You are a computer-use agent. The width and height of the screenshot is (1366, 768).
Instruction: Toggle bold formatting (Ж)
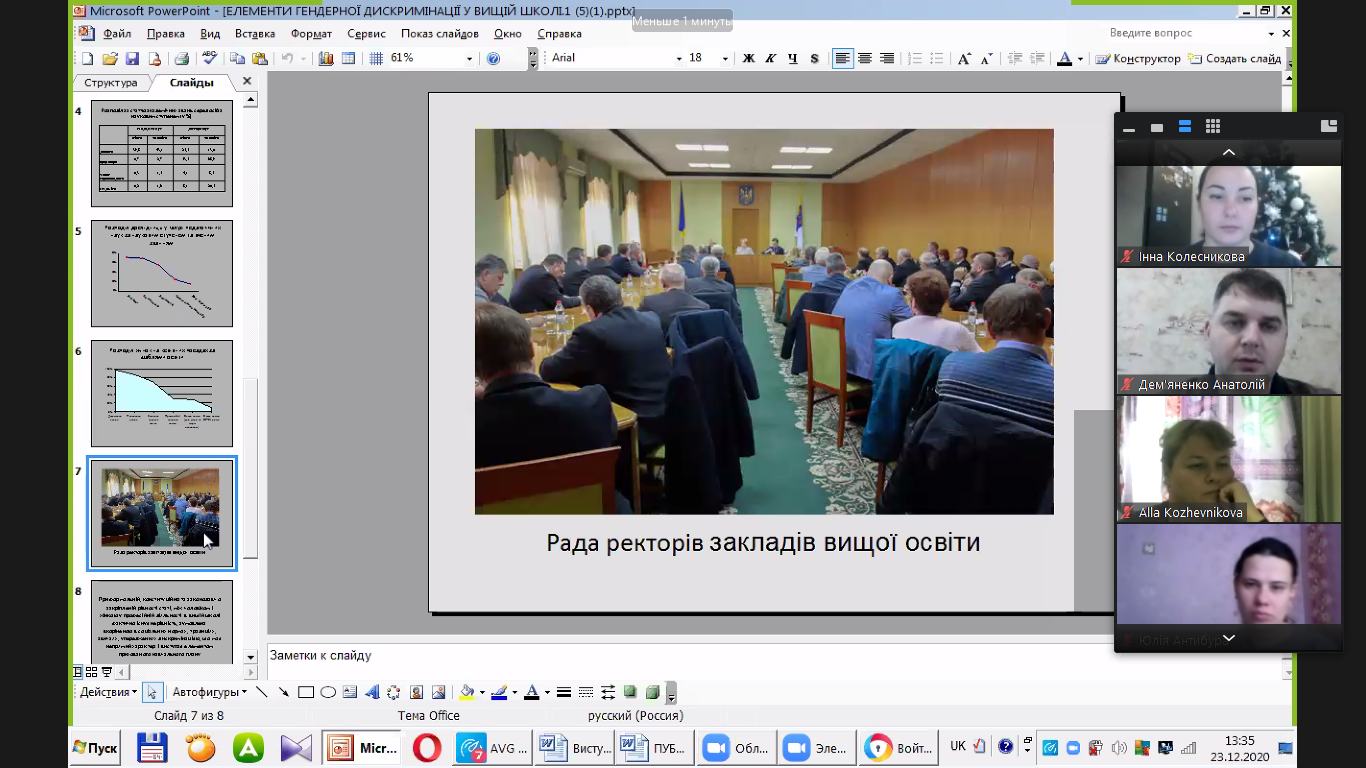(x=748, y=59)
